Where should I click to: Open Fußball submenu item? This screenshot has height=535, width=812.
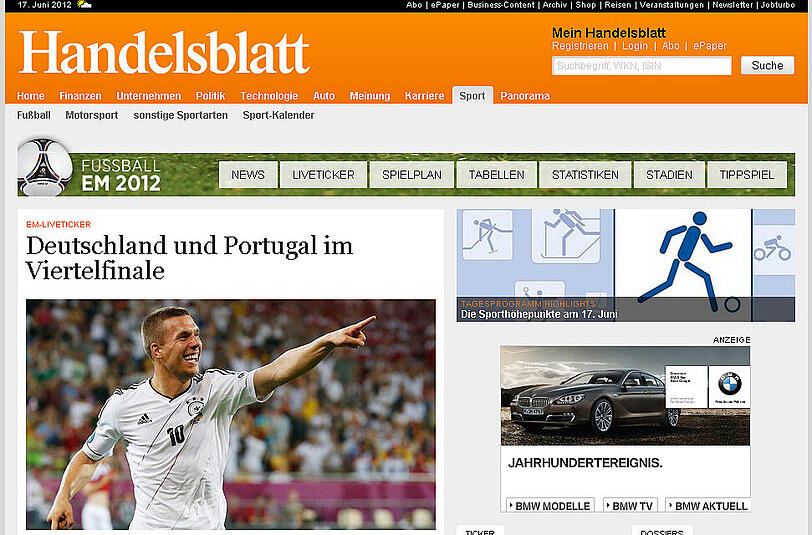(x=34, y=115)
